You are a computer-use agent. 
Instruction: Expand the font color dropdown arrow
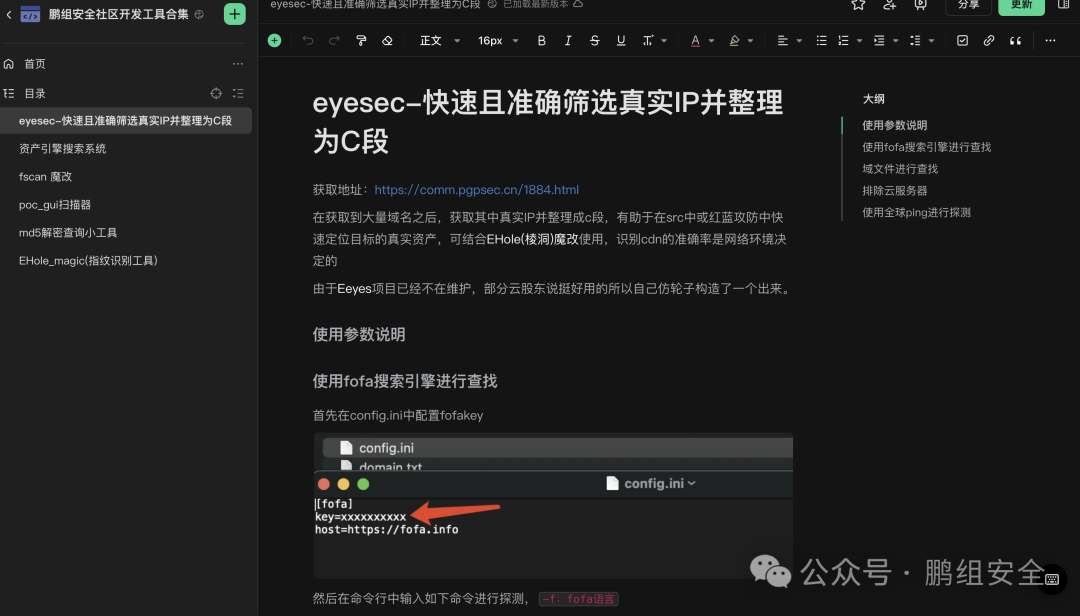[x=712, y=41]
